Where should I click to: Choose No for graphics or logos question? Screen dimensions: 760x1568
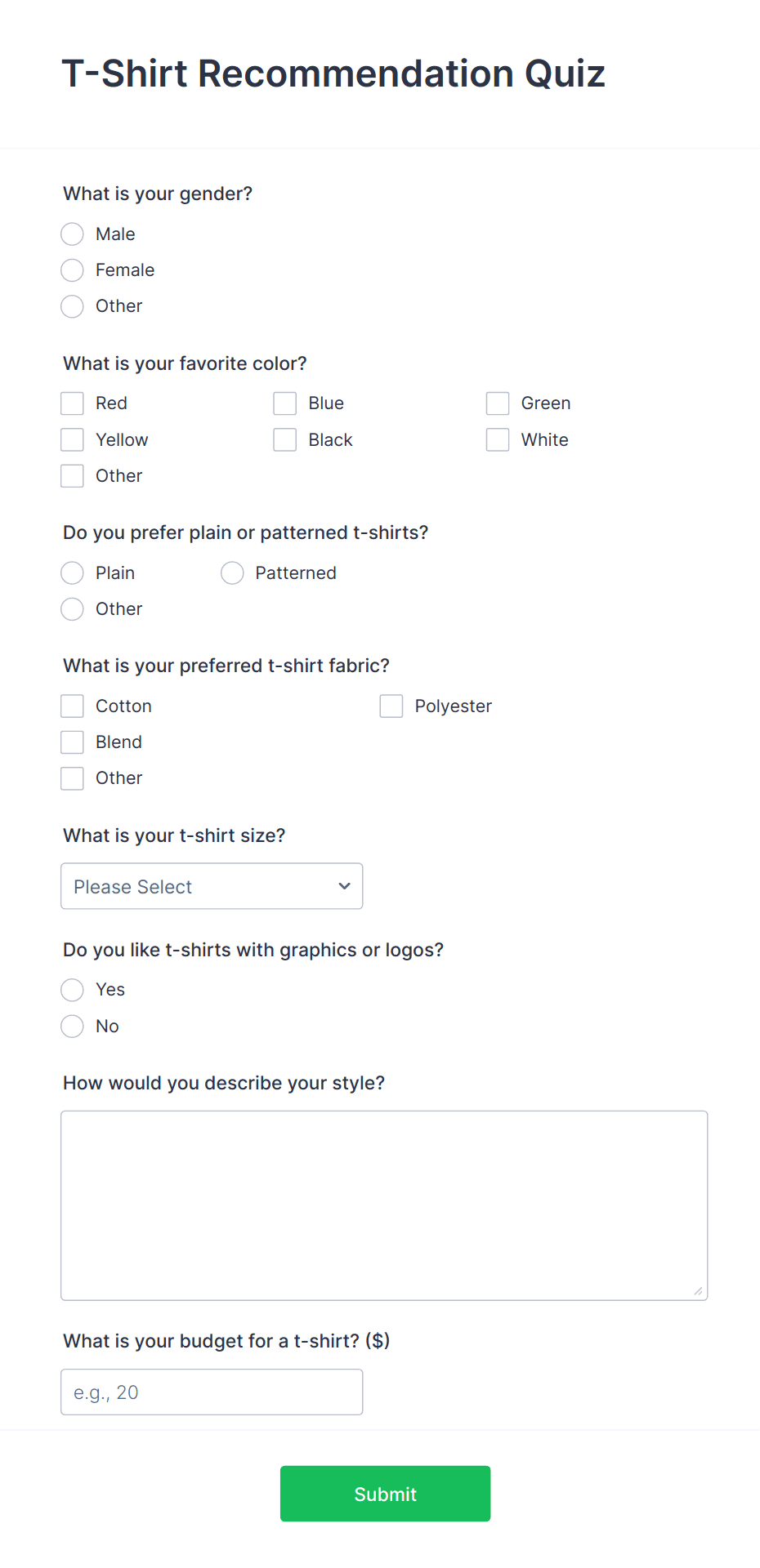pyautogui.click(x=72, y=1026)
